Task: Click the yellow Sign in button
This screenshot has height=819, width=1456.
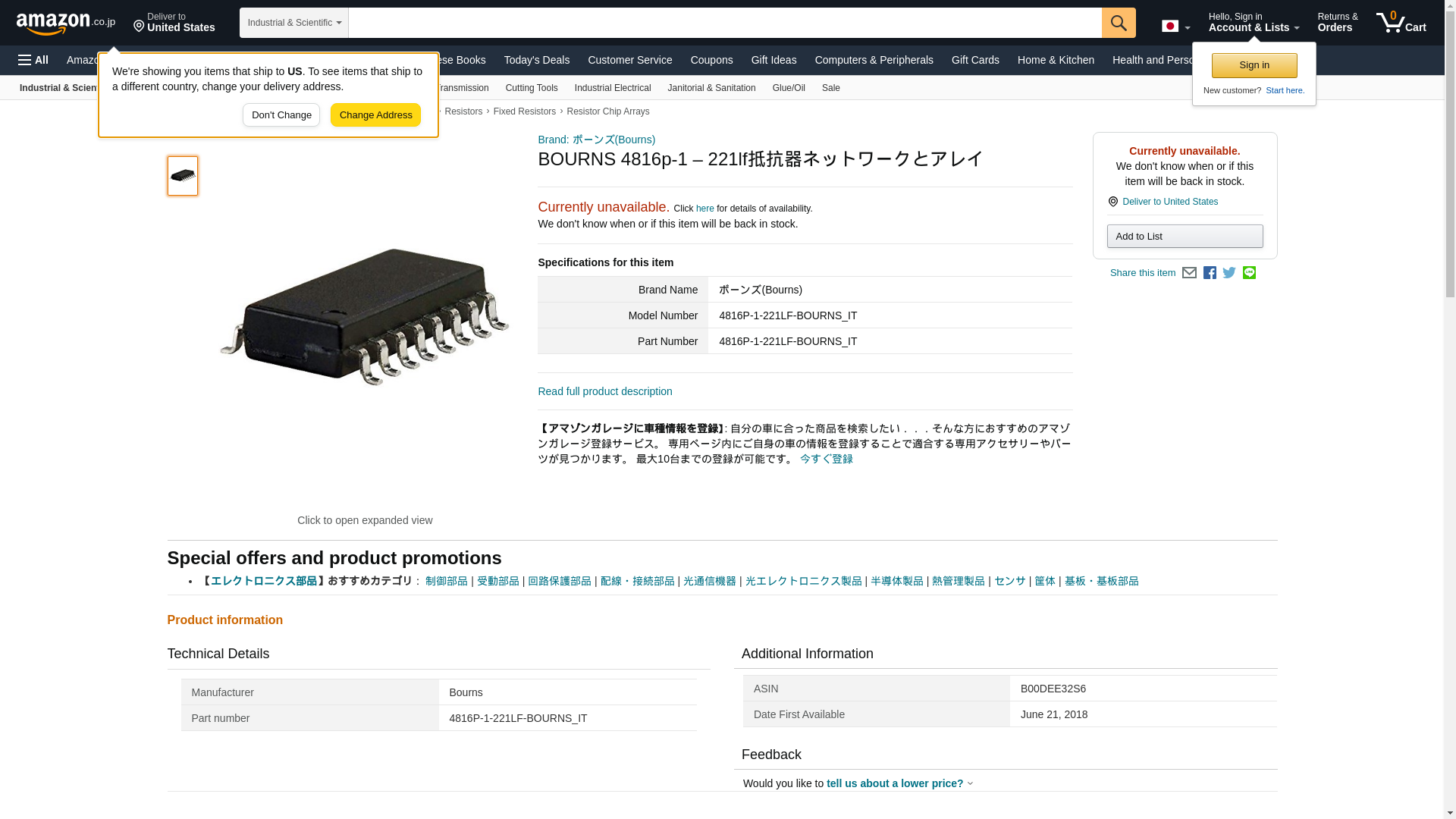Action: tap(1254, 65)
